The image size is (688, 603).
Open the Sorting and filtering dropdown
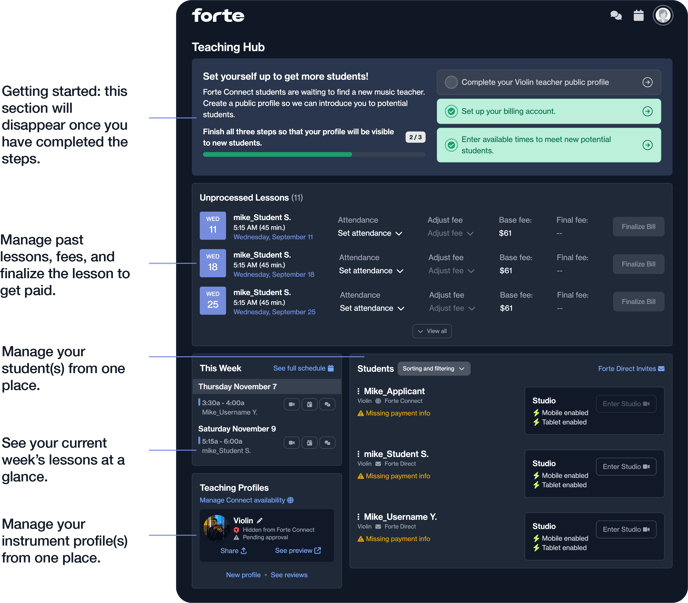434,369
